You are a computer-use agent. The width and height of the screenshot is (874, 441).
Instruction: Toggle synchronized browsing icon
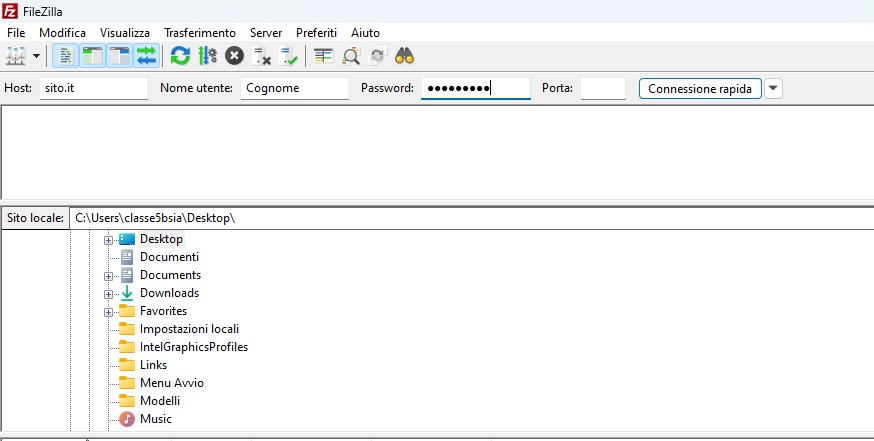click(x=377, y=56)
